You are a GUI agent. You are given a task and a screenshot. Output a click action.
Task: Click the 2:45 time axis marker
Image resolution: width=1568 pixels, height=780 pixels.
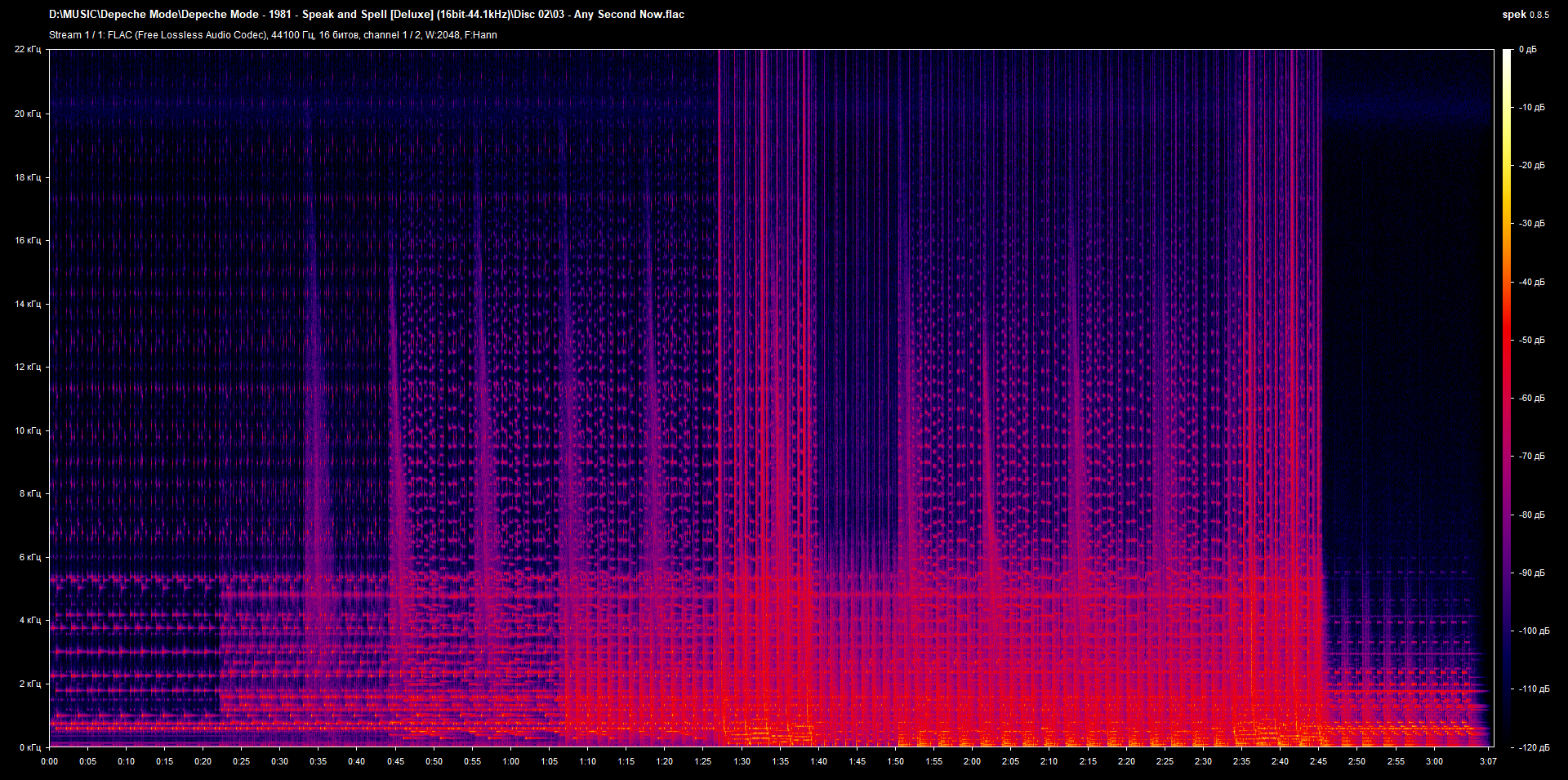pos(1318,761)
